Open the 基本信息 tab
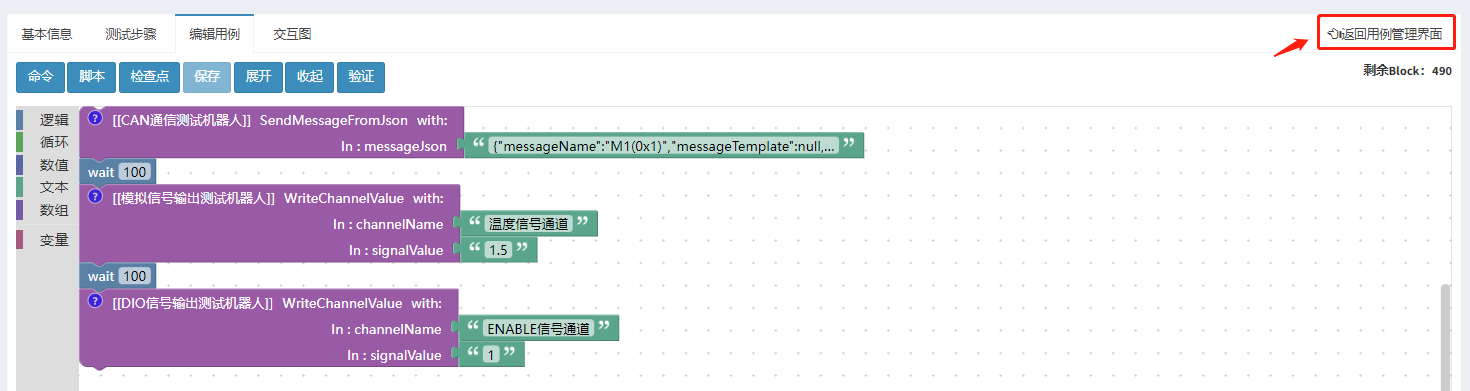Image resolution: width=1470 pixels, height=391 pixels. coord(47,34)
